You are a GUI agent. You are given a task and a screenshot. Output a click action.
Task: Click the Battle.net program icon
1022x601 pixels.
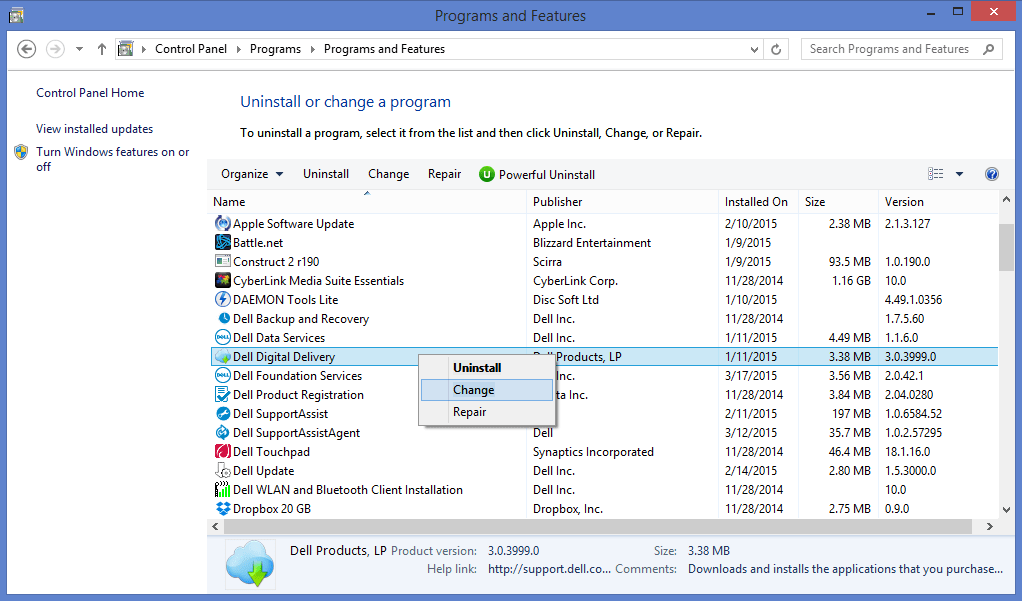tap(223, 243)
